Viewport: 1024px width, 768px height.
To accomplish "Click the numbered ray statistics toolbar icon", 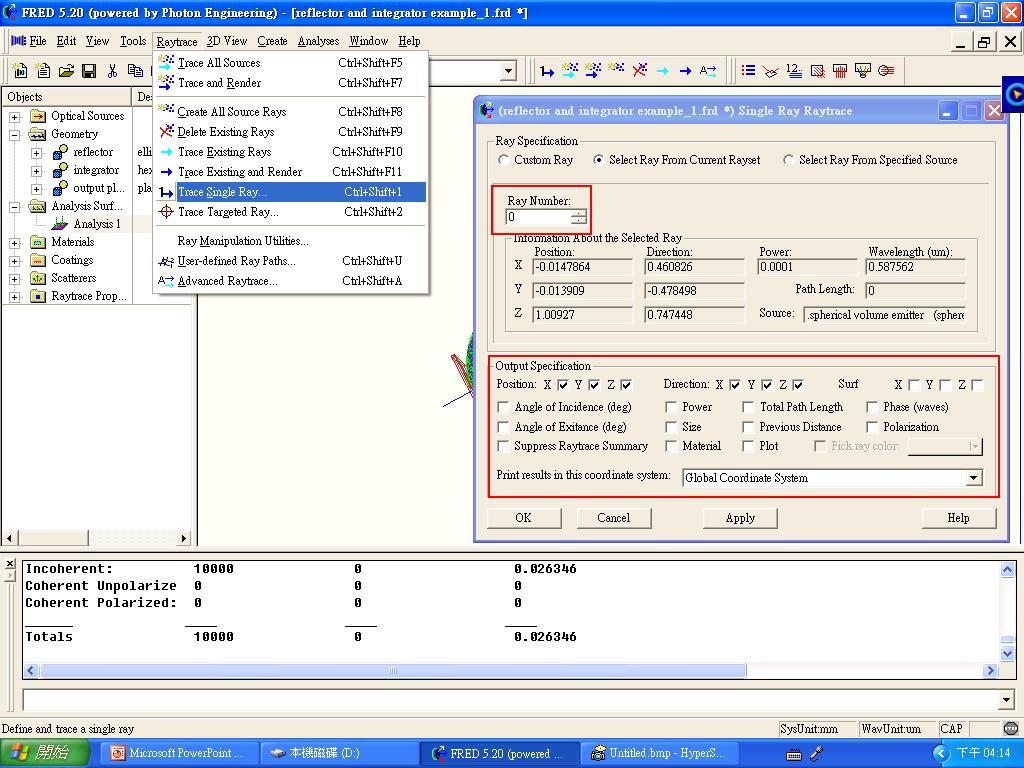I will 794,71.
